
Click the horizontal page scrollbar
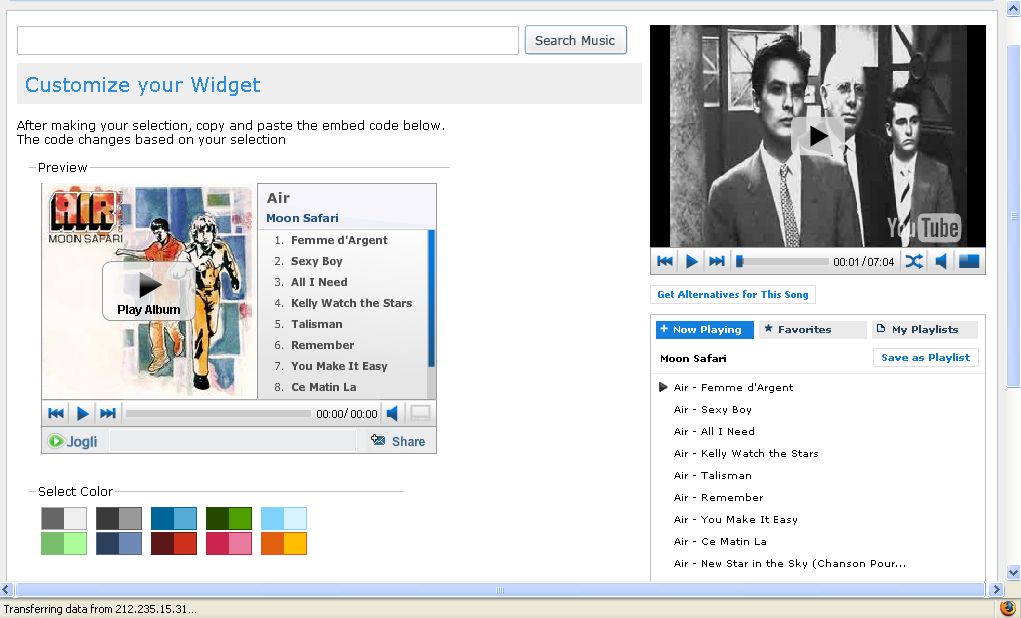point(499,590)
